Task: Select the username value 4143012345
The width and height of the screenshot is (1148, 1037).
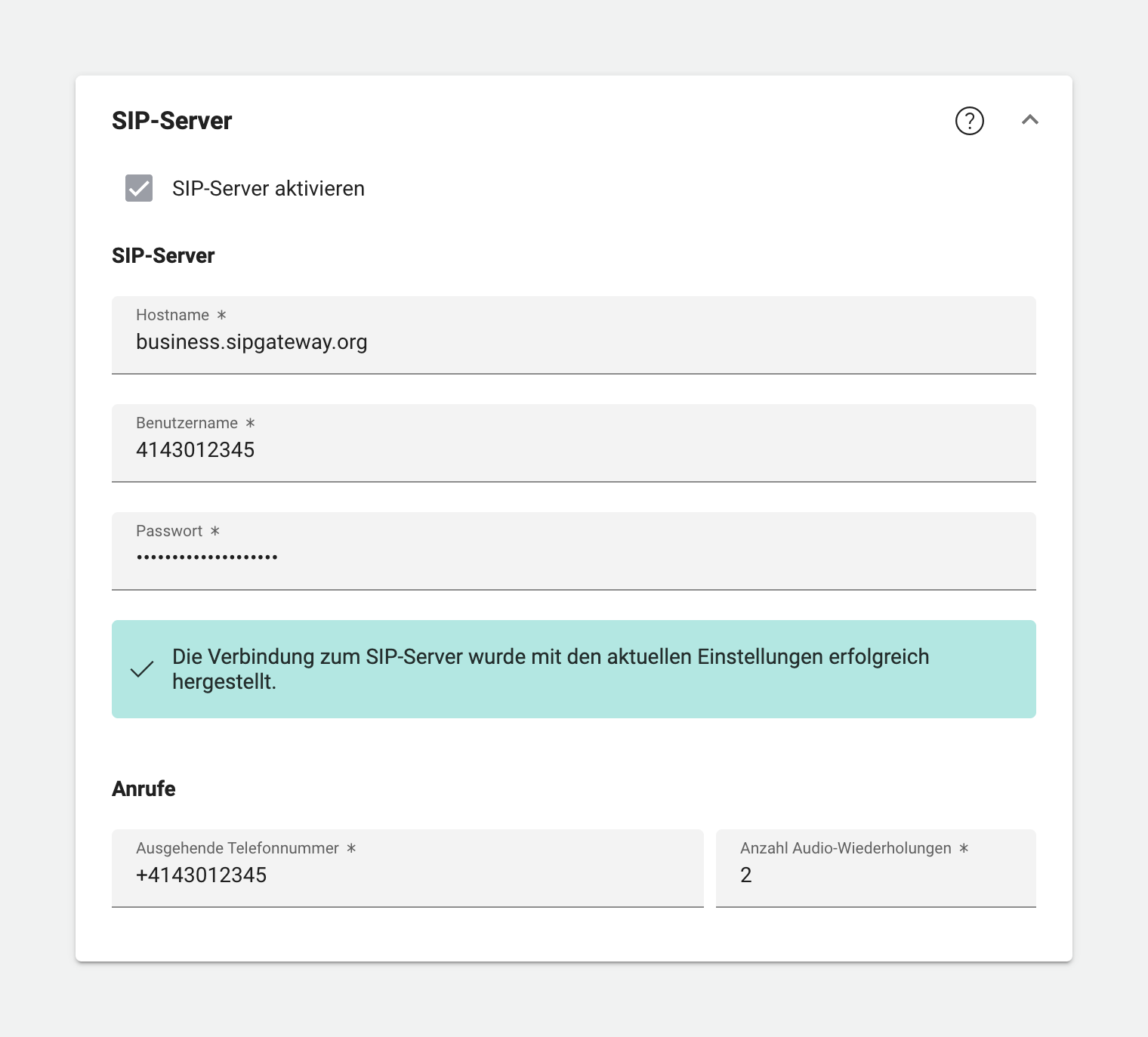Action: coord(196,449)
